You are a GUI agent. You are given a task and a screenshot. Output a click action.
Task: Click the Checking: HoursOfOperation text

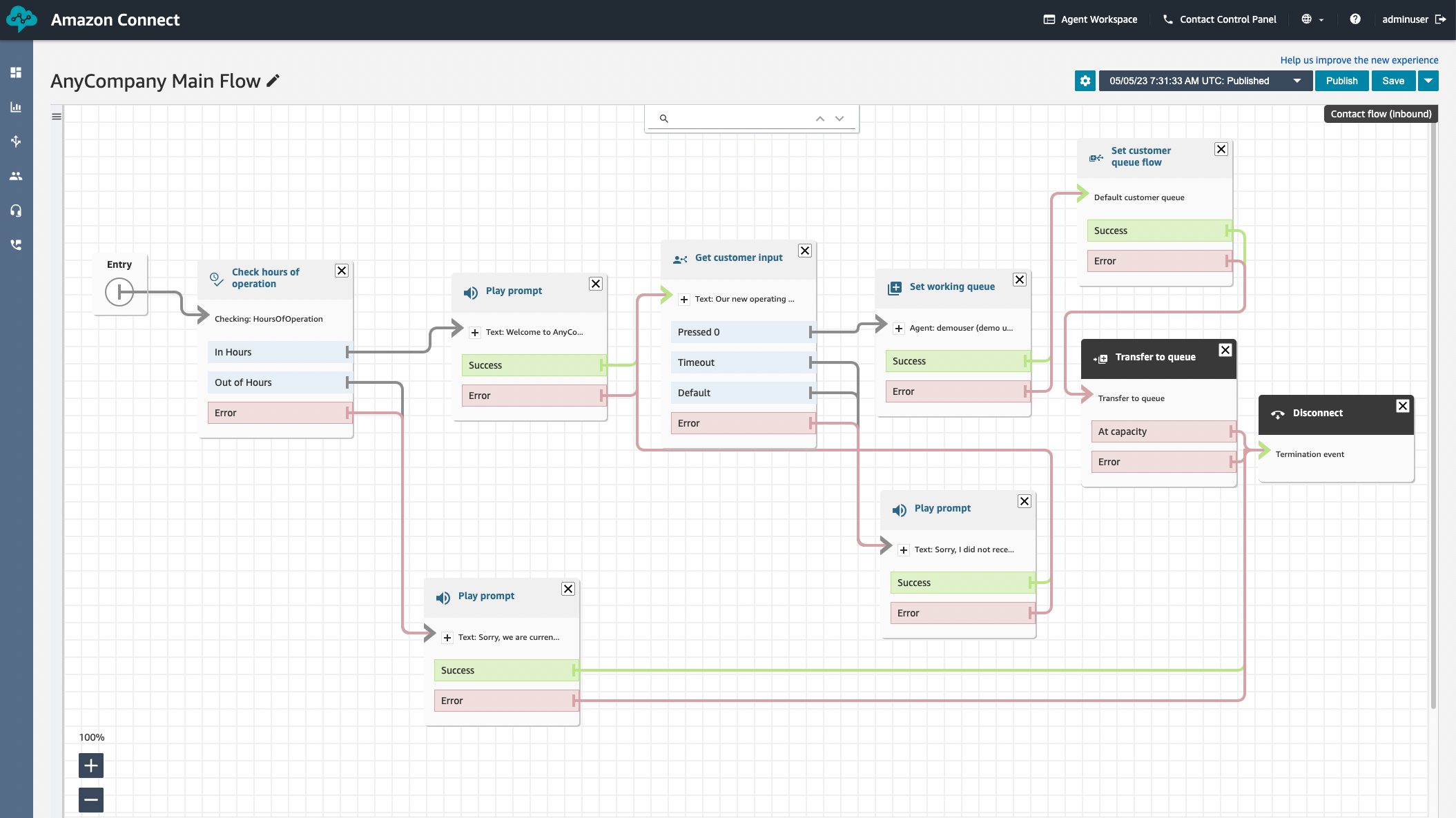269,319
